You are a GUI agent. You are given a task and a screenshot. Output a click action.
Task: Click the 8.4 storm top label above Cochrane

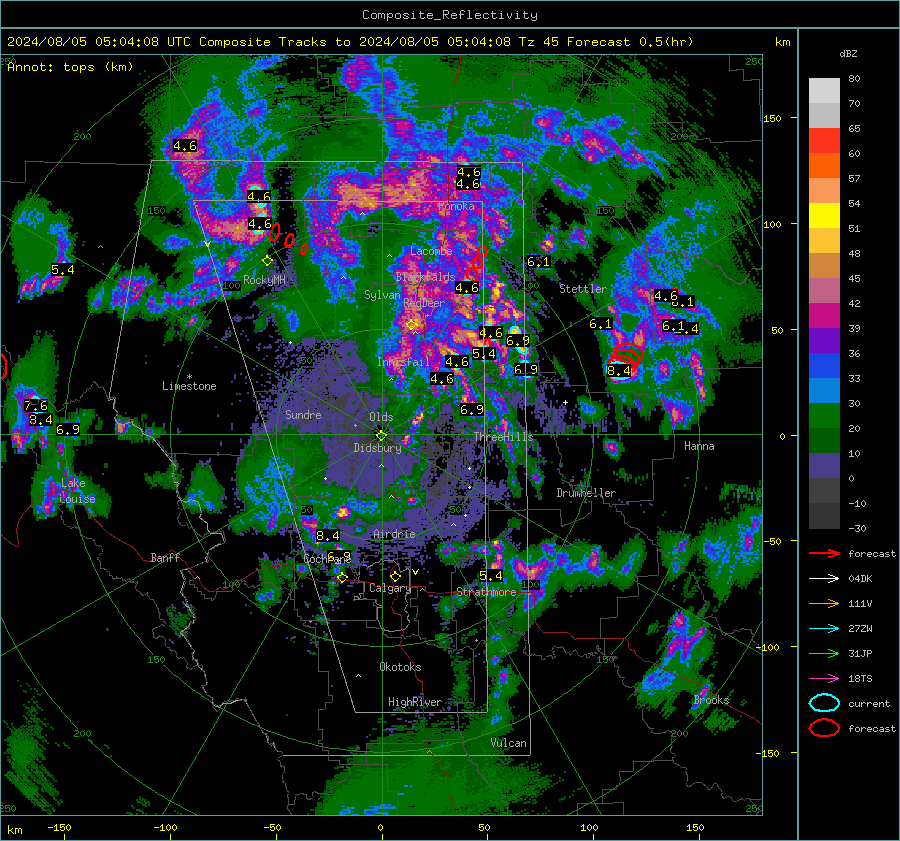pos(328,536)
